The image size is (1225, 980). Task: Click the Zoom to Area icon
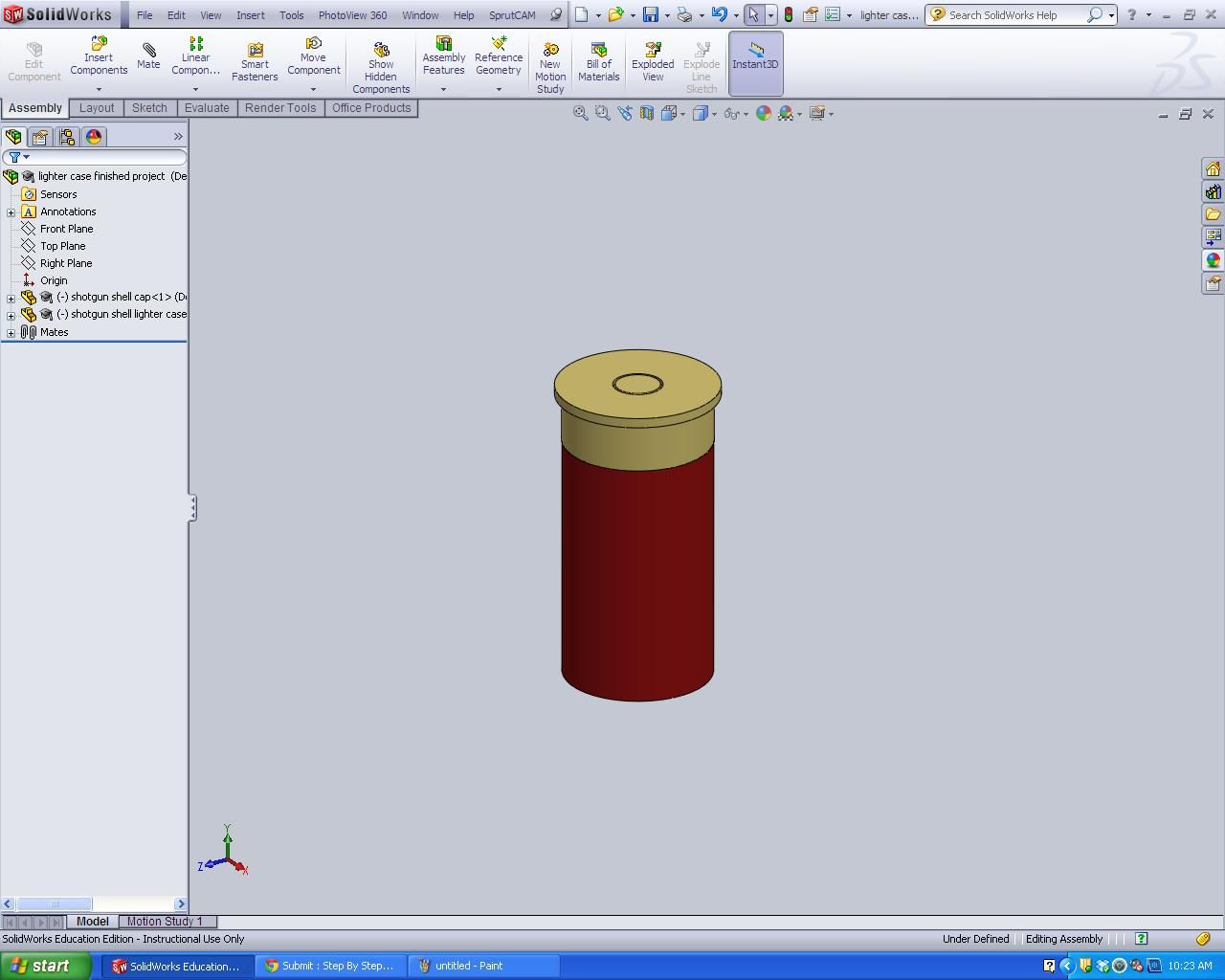pyautogui.click(x=601, y=113)
